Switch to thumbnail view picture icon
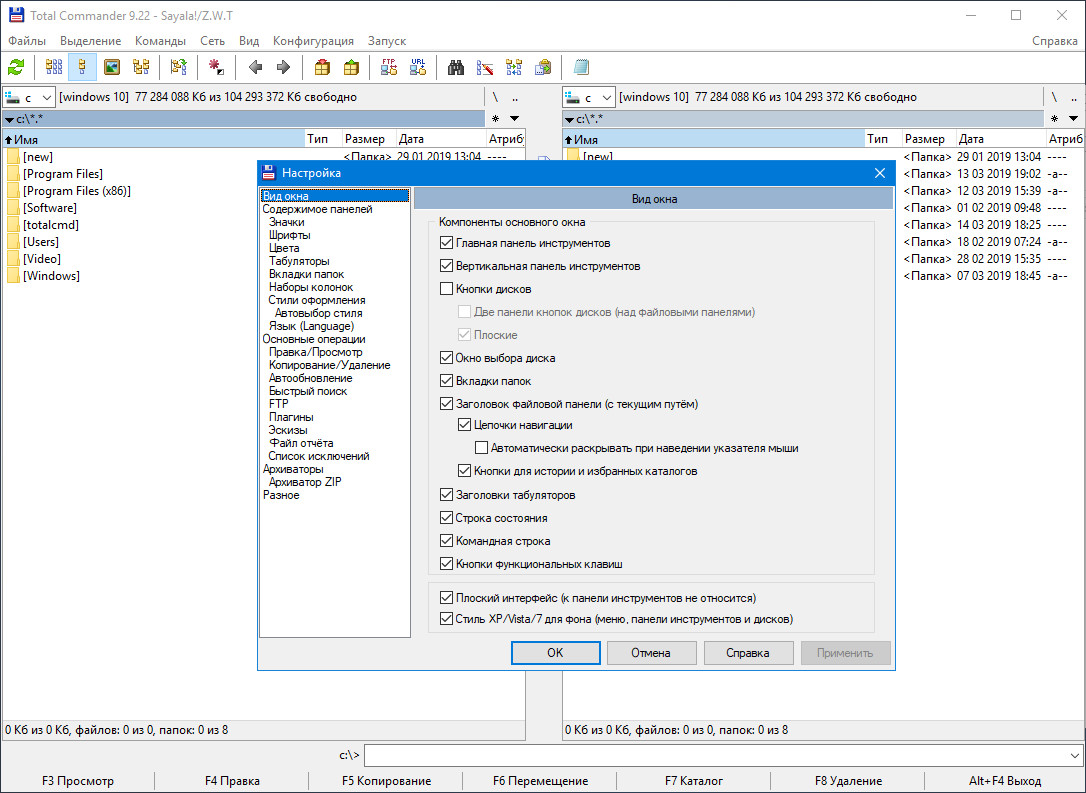1086x793 pixels. tap(112, 68)
